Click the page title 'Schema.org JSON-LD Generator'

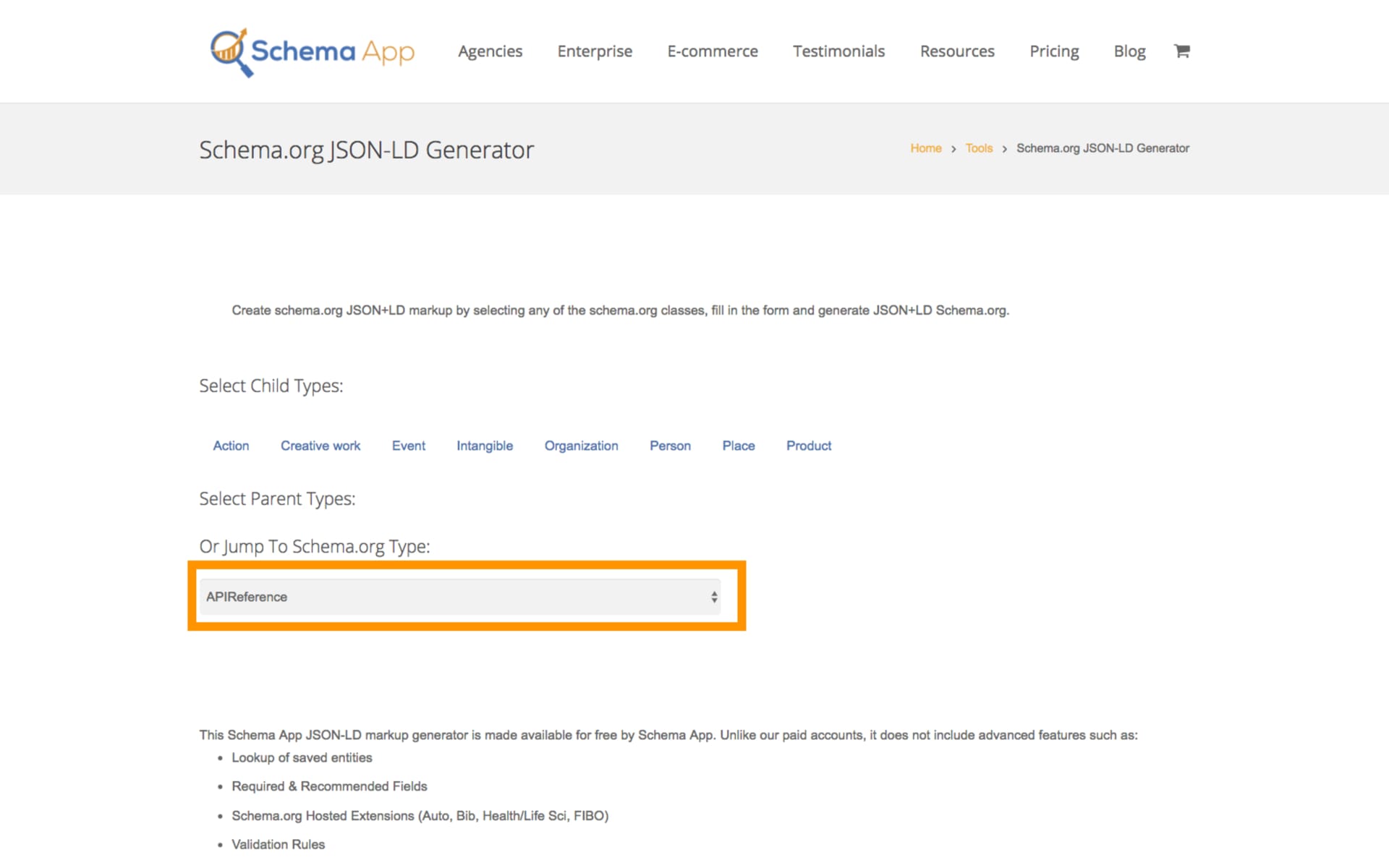coord(366,150)
